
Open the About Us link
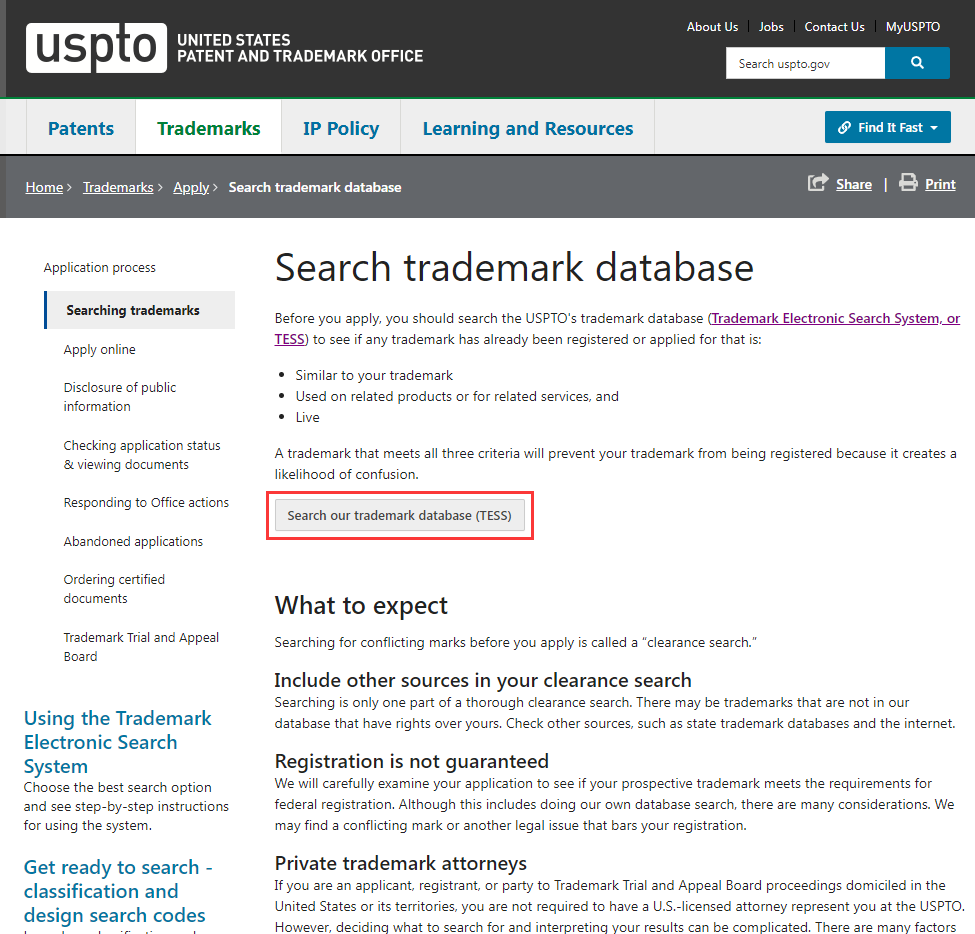click(x=712, y=27)
